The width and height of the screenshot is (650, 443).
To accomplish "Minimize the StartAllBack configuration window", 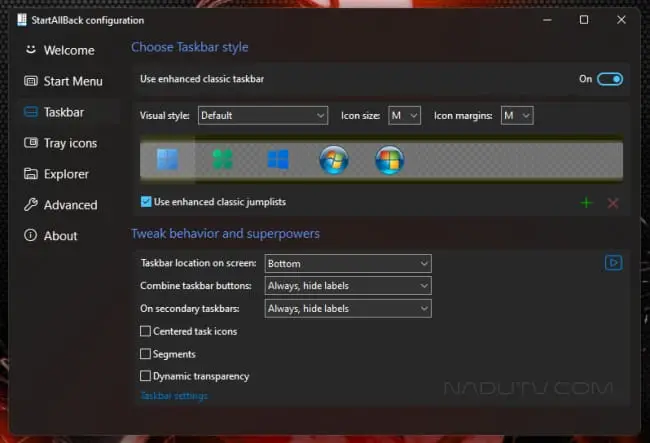I will (x=547, y=19).
